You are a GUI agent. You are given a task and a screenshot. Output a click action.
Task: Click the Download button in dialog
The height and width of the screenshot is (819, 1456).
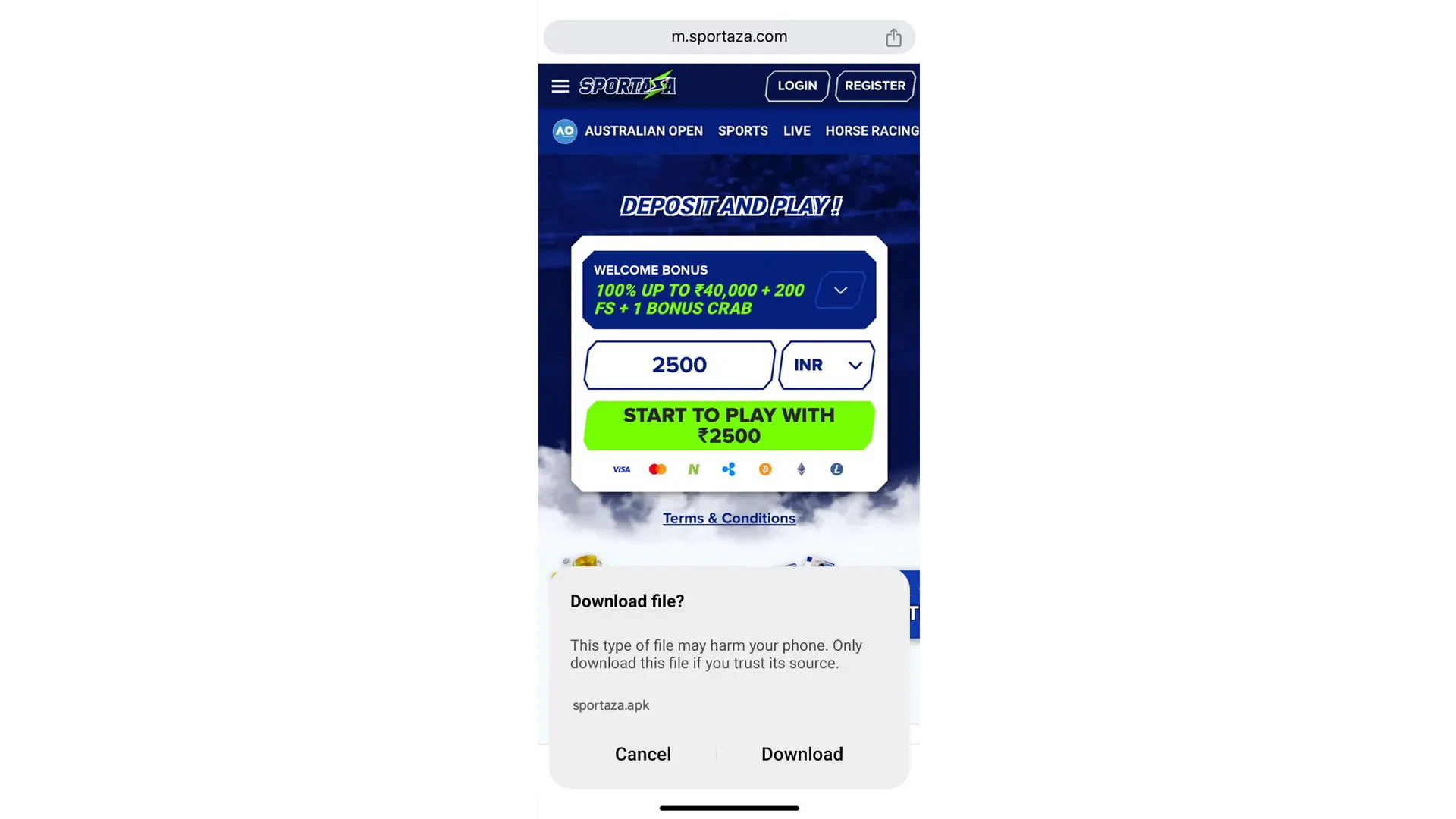click(802, 753)
